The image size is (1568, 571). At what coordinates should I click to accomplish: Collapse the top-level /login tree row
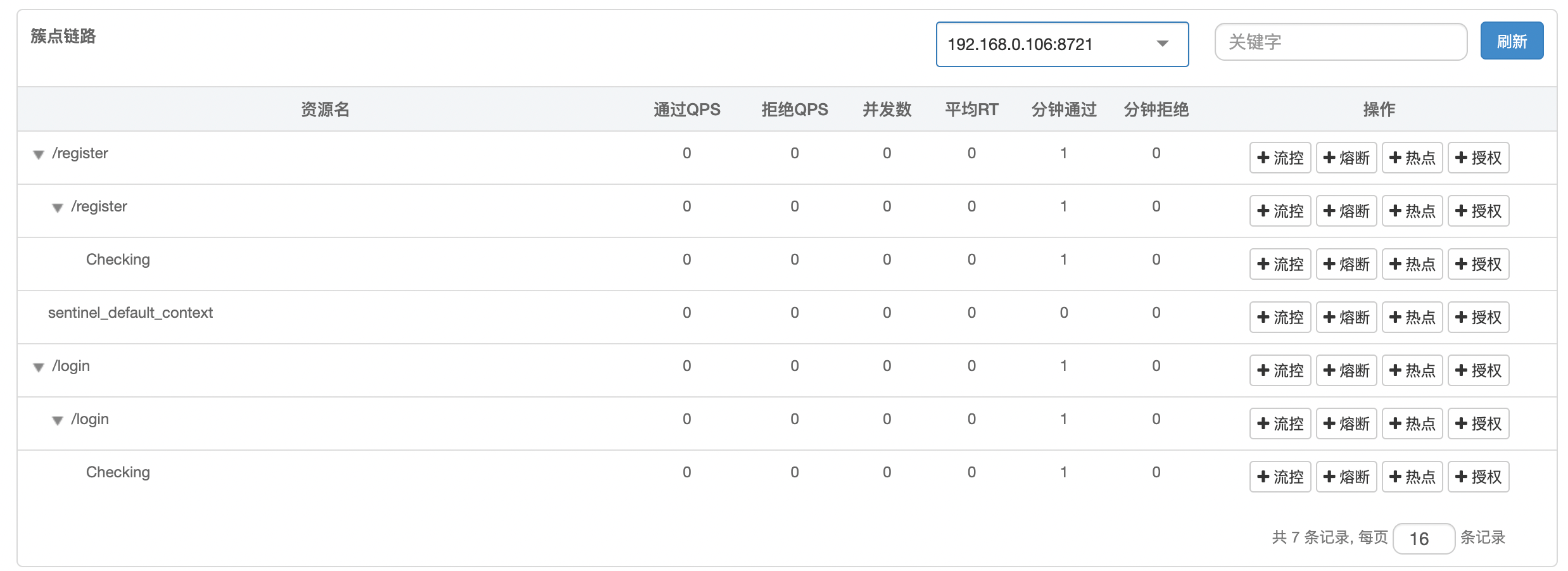39,368
